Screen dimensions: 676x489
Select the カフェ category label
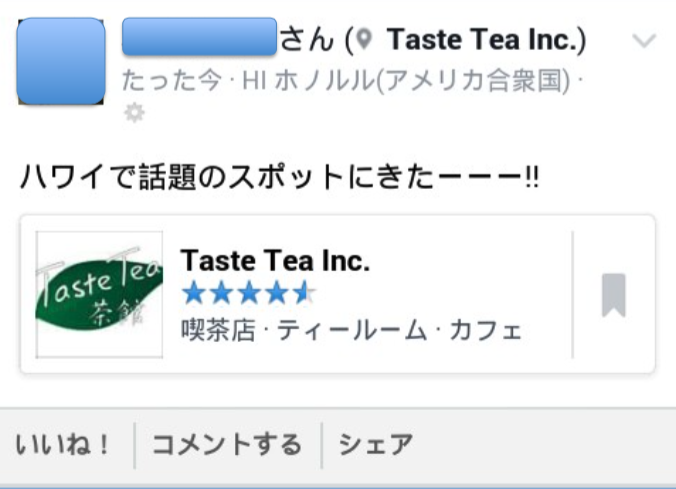click(486, 331)
